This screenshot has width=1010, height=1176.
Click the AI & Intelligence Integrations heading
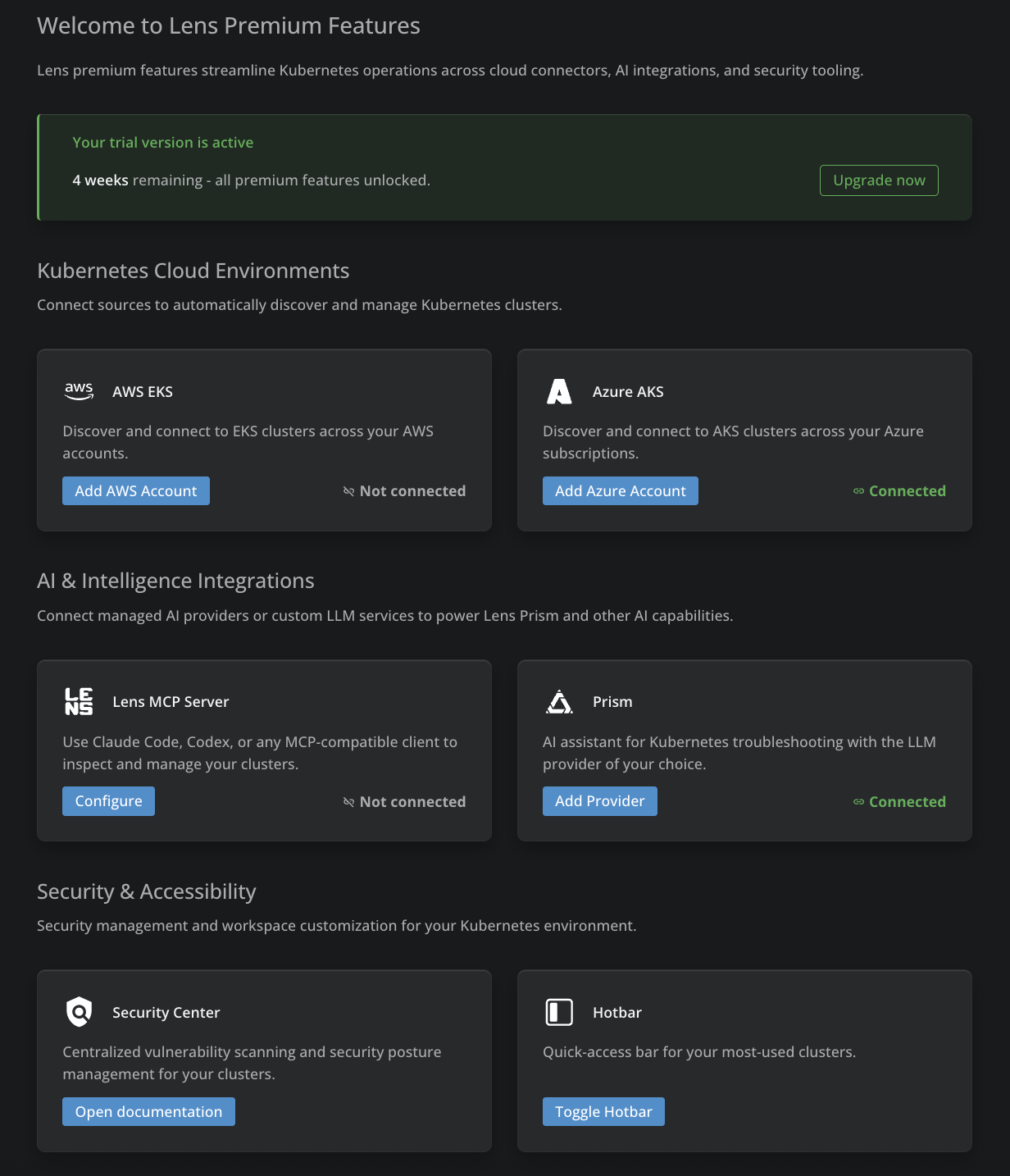click(x=175, y=581)
